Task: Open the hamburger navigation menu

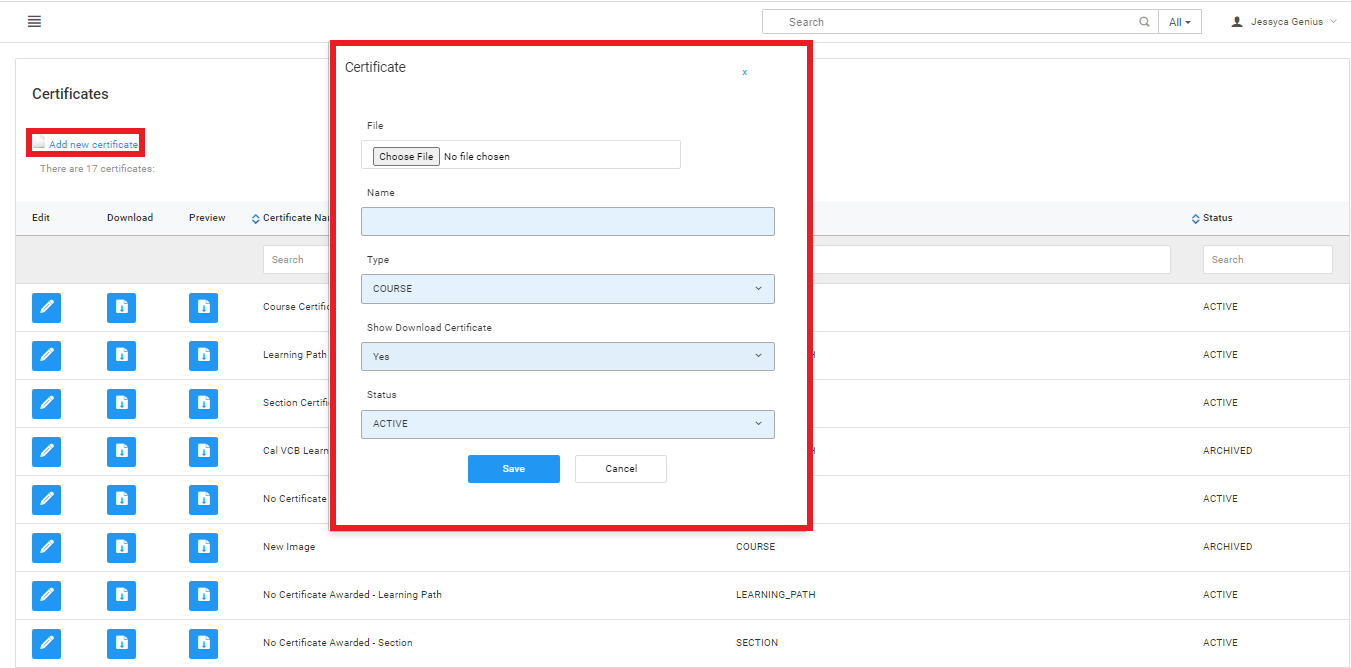Action: click(34, 21)
